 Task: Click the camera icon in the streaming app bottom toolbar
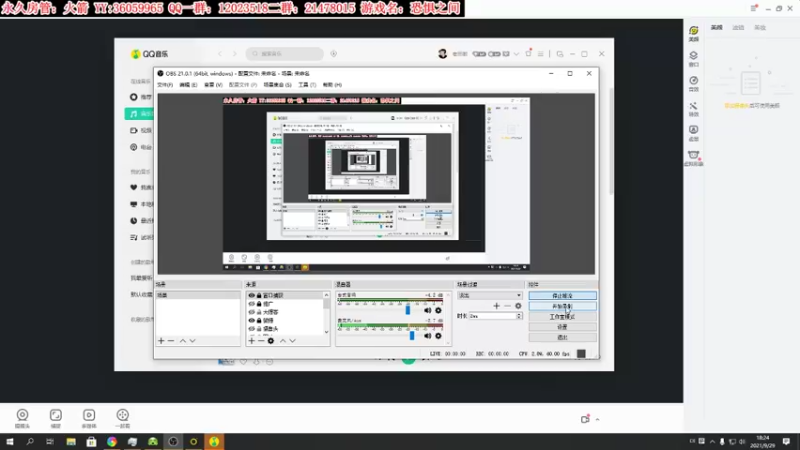coord(22,417)
